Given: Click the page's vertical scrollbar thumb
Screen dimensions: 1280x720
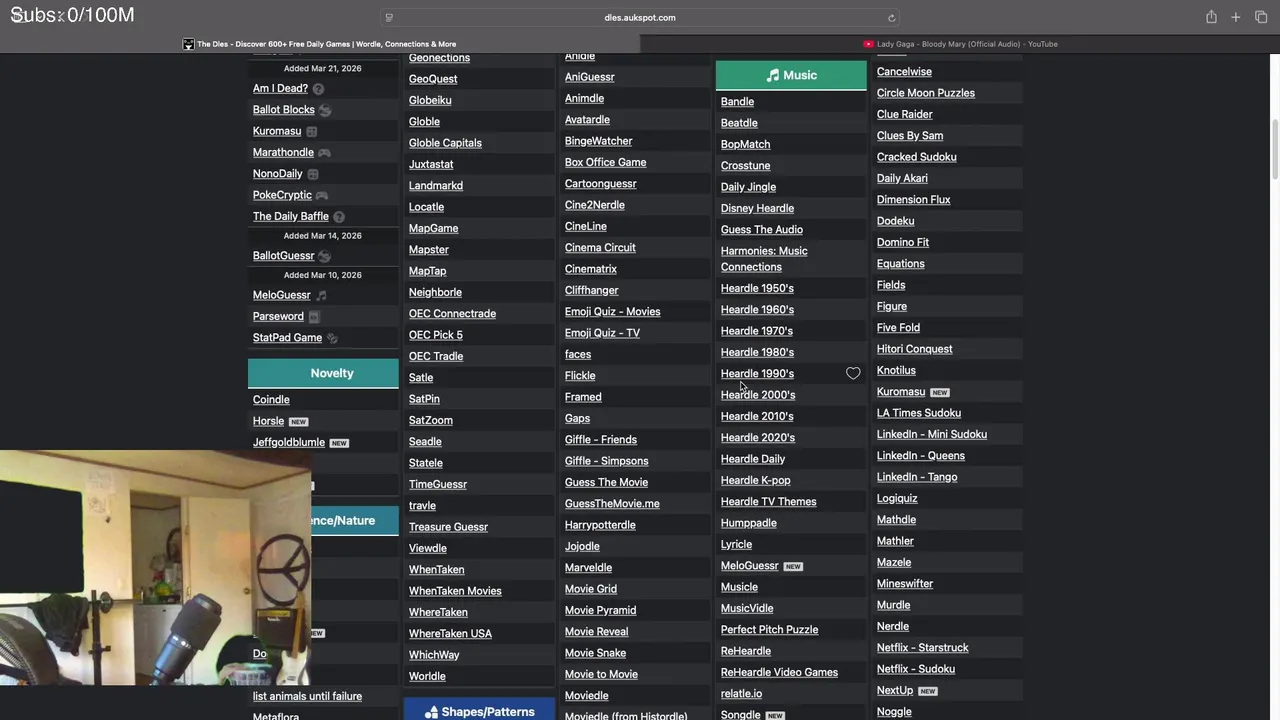Looking at the screenshot, I should pyautogui.click(x=1275, y=150).
